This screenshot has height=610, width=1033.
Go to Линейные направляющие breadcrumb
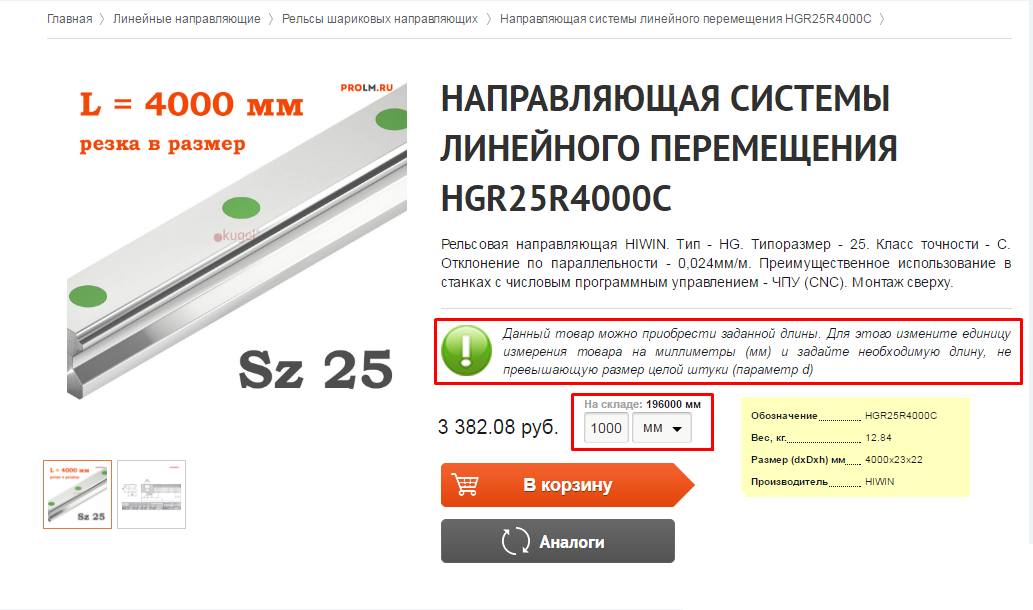coord(186,19)
